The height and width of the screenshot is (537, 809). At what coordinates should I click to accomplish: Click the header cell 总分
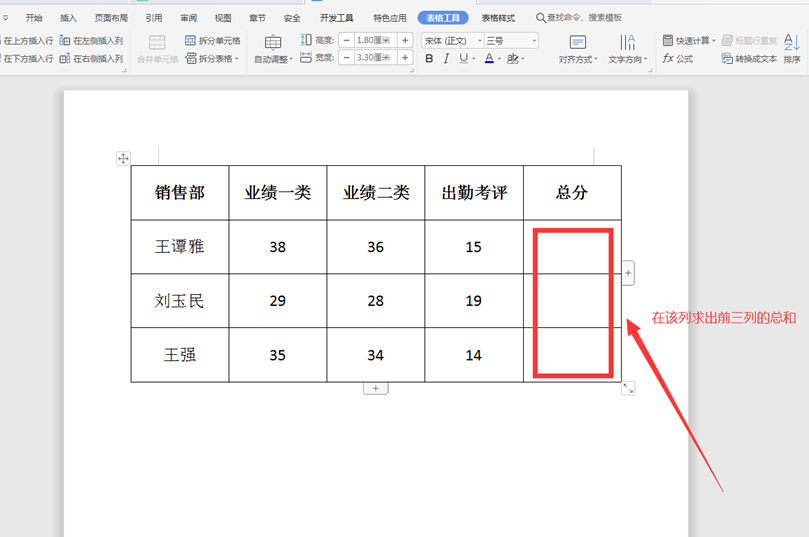pyautogui.click(x=572, y=193)
